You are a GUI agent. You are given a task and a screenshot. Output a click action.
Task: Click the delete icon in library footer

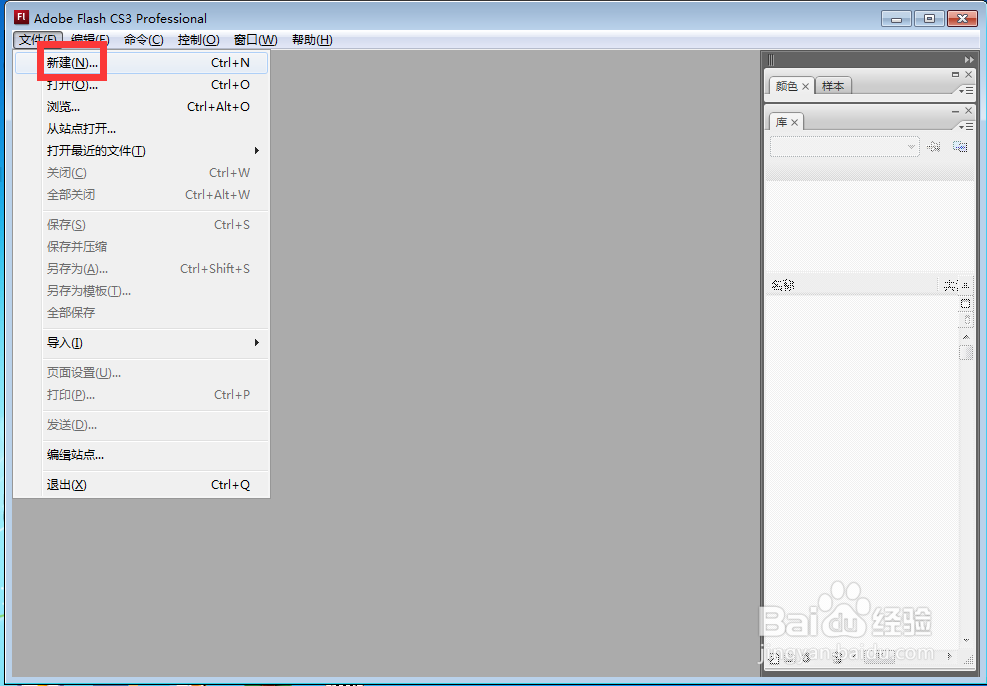tap(838, 658)
